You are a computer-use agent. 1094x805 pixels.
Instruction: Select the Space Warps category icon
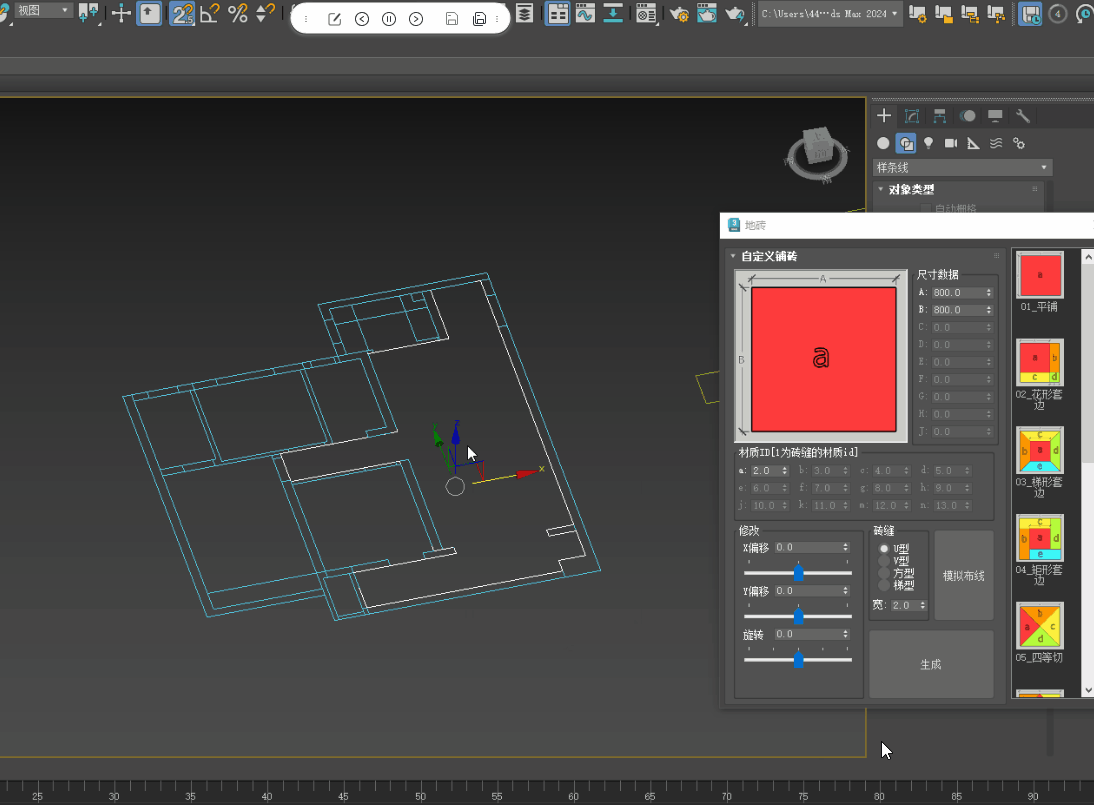996,143
